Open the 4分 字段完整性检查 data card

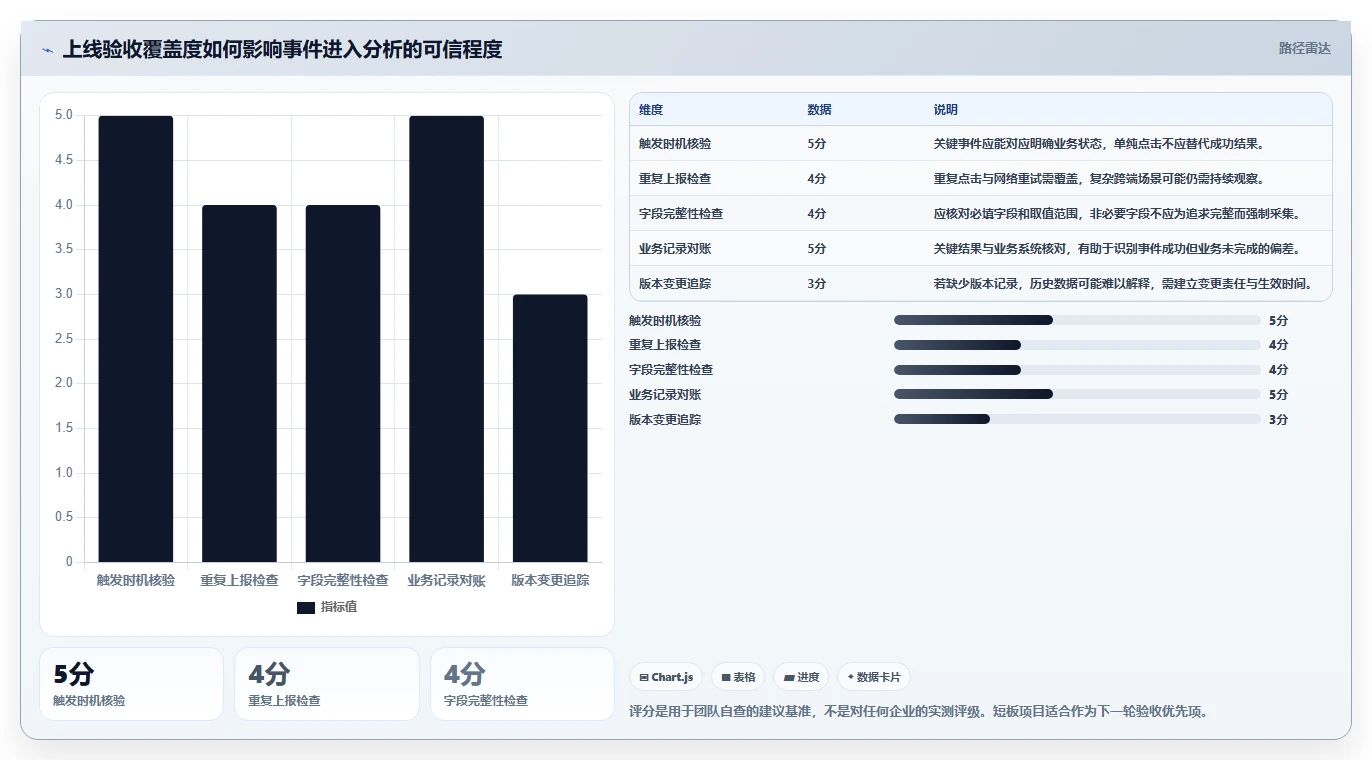click(x=522, y=684)
